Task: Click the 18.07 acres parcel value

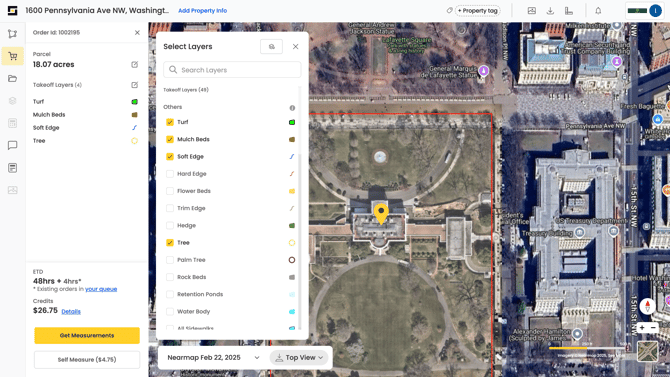Action: pyautogui.click(x=53, y=65)
